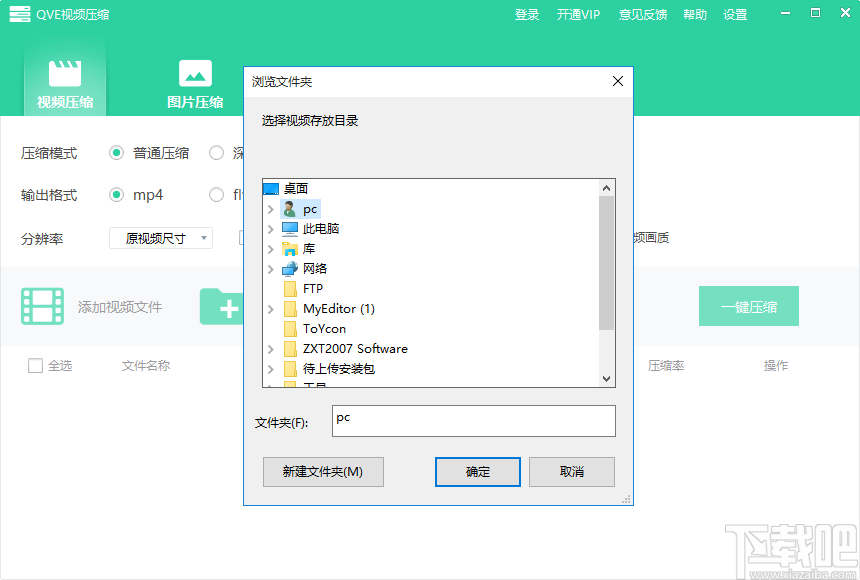860x580 pixels.
Task: Open the 帮助 help menu
Action: coord(695,14)
